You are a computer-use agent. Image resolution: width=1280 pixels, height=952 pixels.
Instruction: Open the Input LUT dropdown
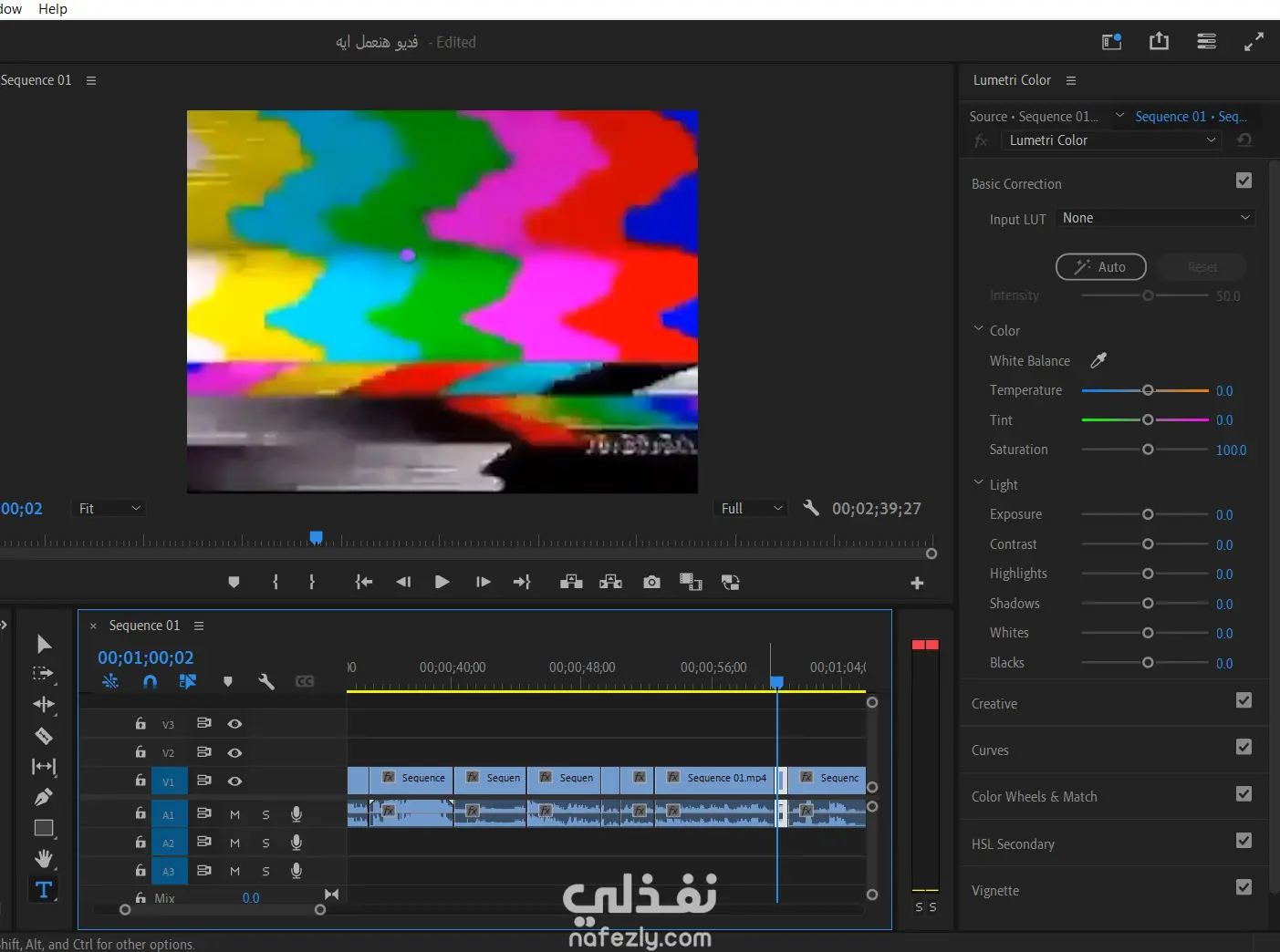[1155, 218]
